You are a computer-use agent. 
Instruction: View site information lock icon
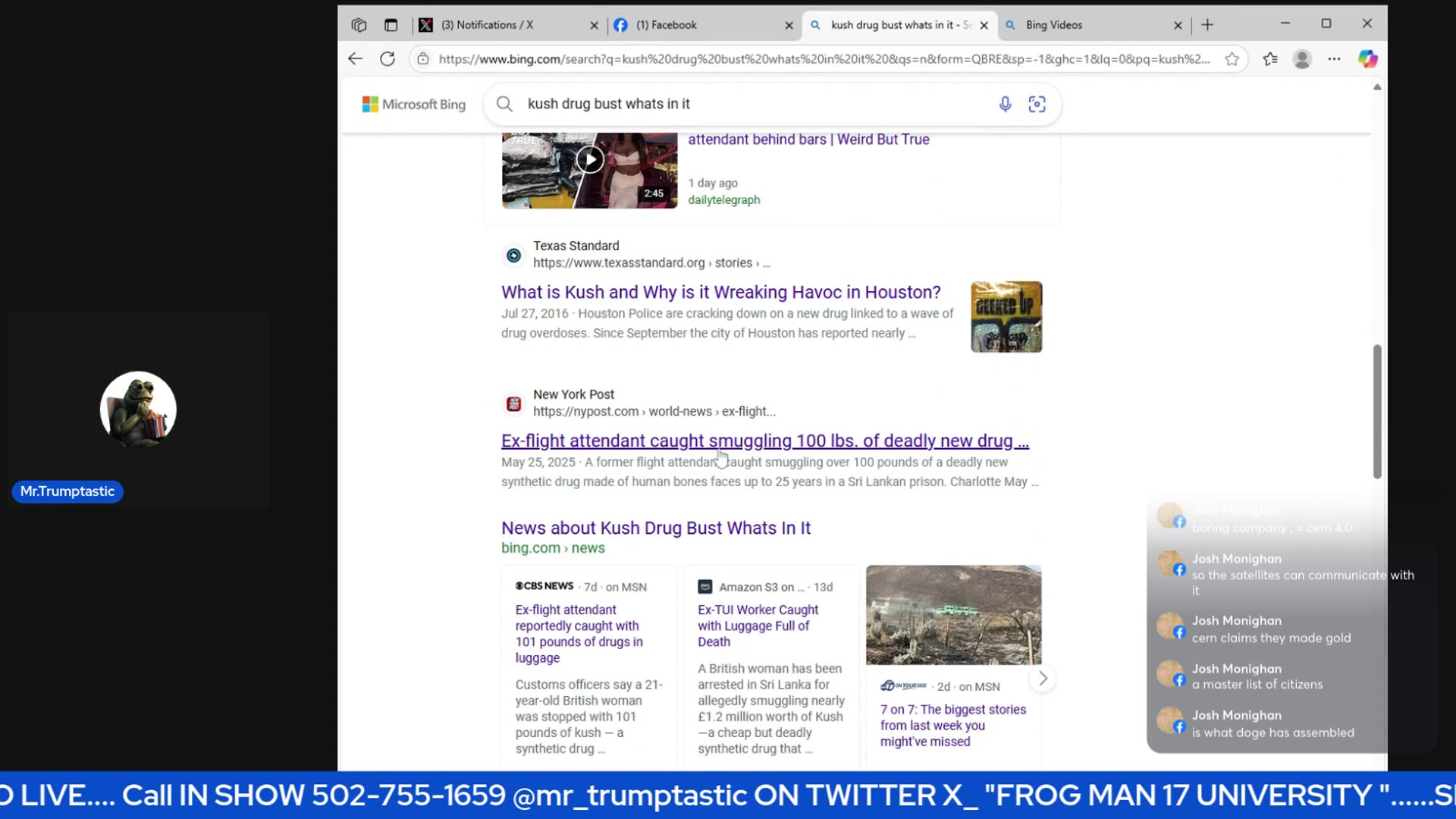click(x=423, y=59)
